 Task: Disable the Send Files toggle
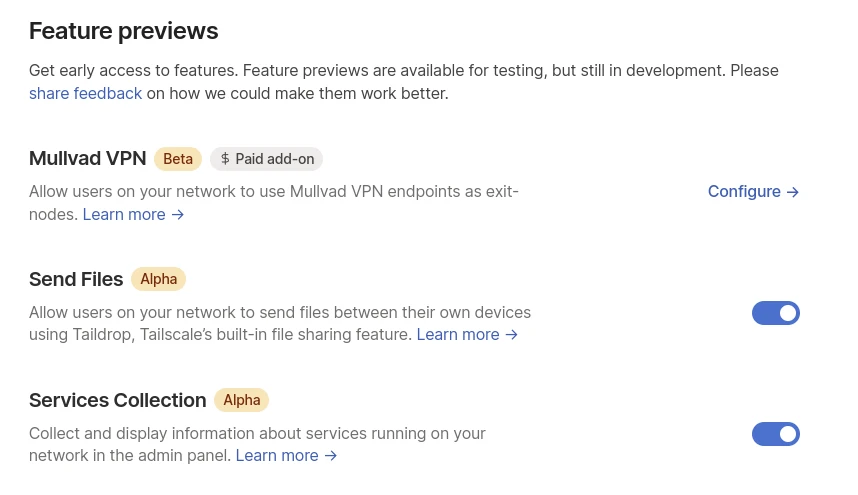coord(775,313)
